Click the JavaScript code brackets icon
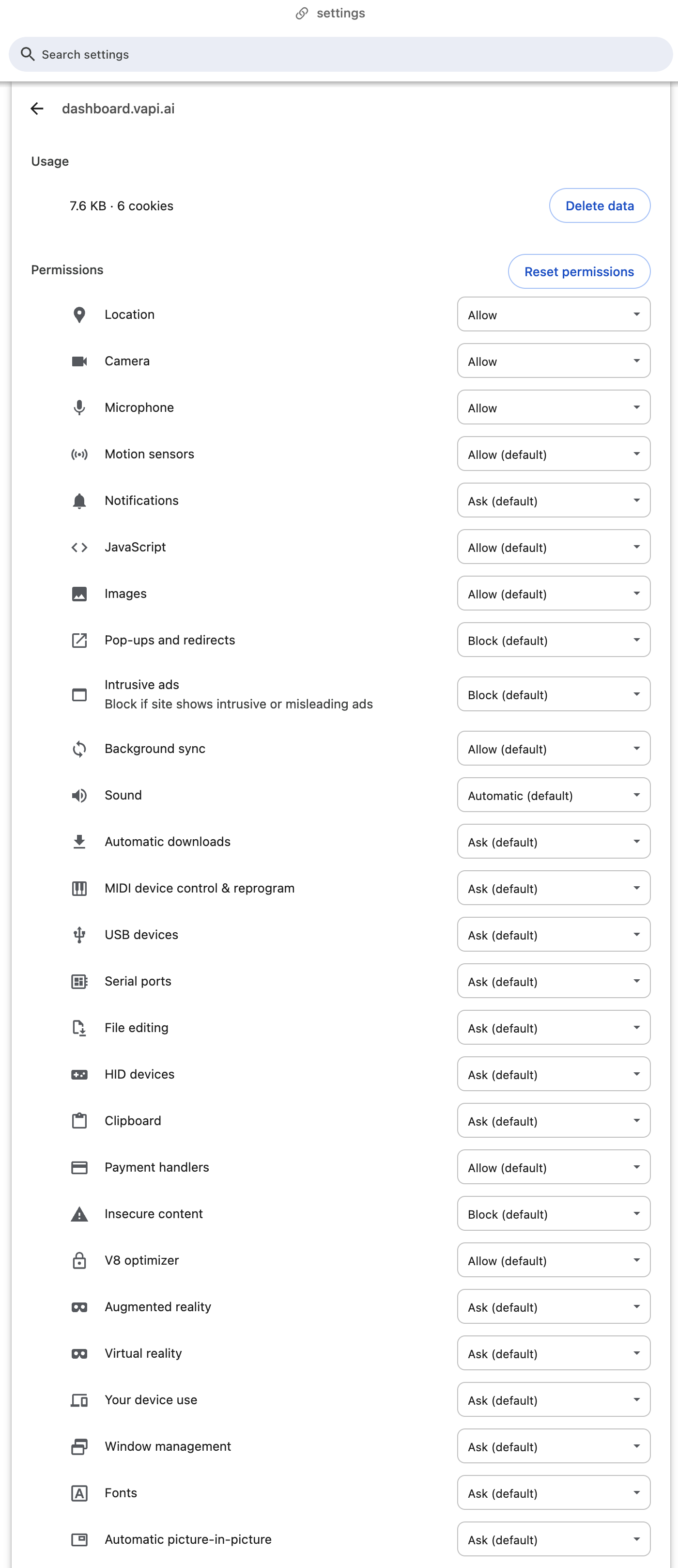The image size is (678, 1568). [79, 547]
